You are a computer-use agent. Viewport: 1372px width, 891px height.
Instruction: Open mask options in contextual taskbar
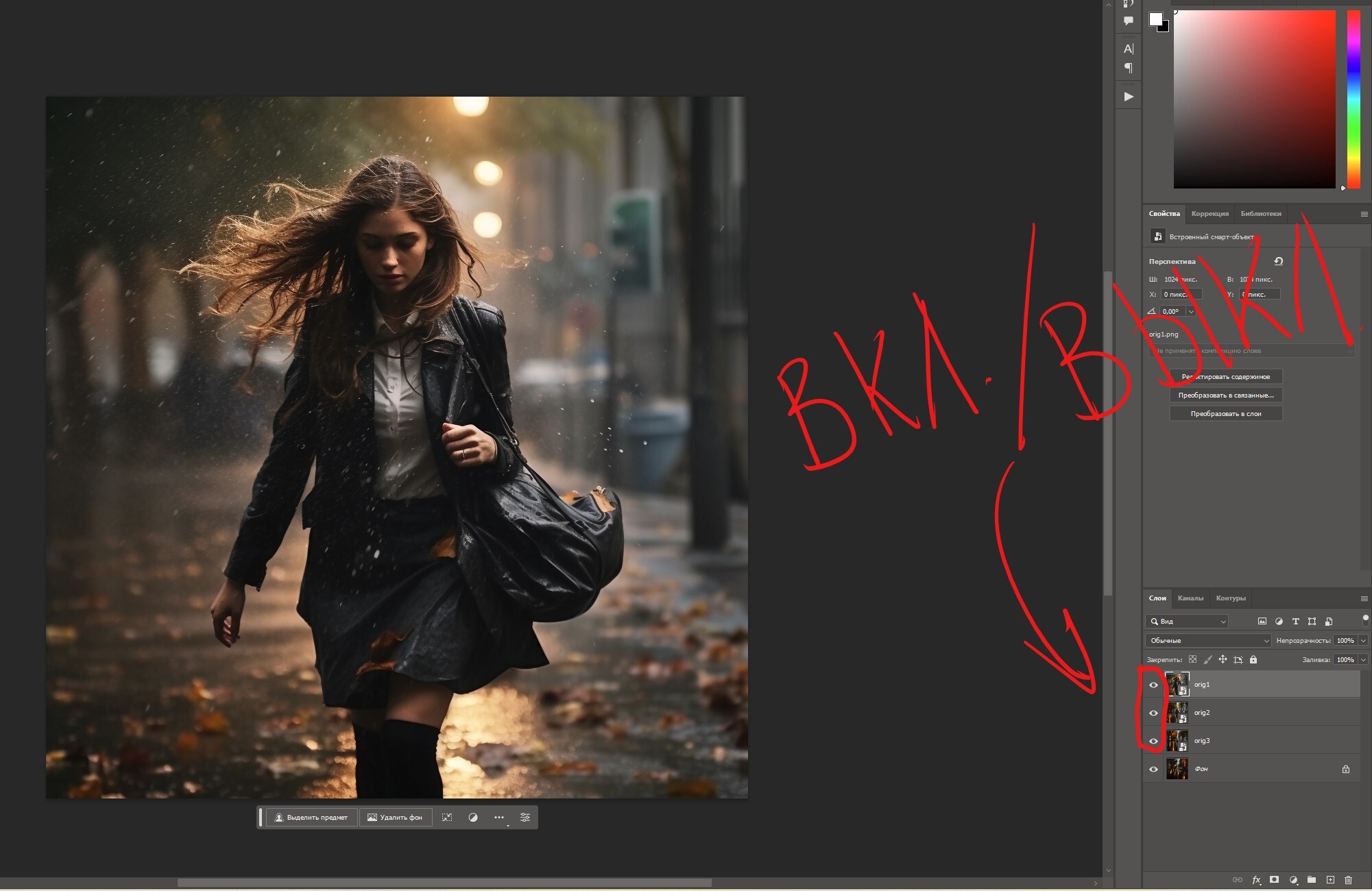pos(473,818)
